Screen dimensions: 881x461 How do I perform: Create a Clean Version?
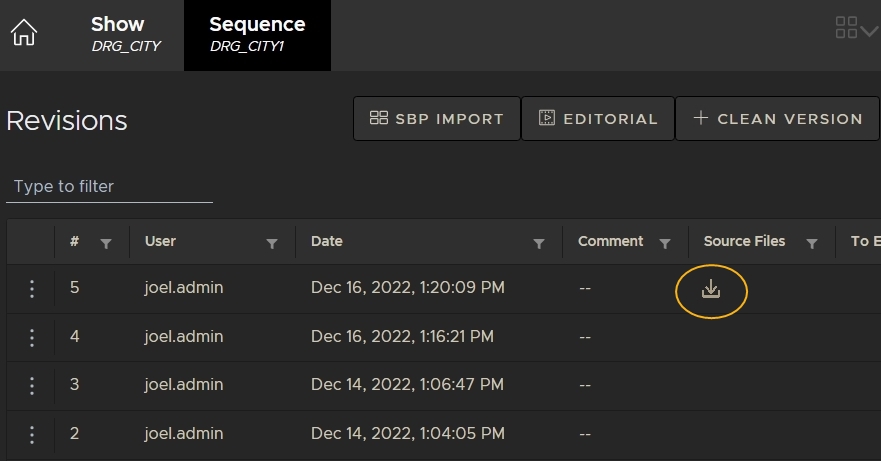pyautogui.click(x=777, y=119)
